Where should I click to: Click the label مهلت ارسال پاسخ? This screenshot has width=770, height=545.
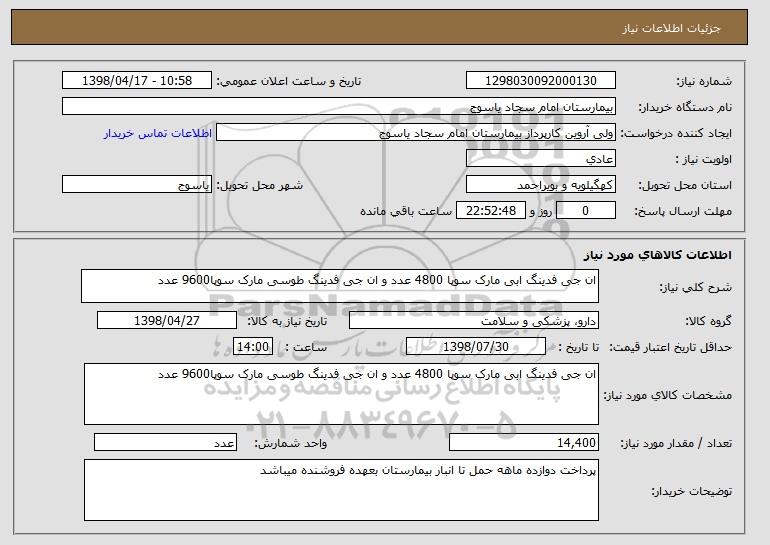(x=683, y=211)
